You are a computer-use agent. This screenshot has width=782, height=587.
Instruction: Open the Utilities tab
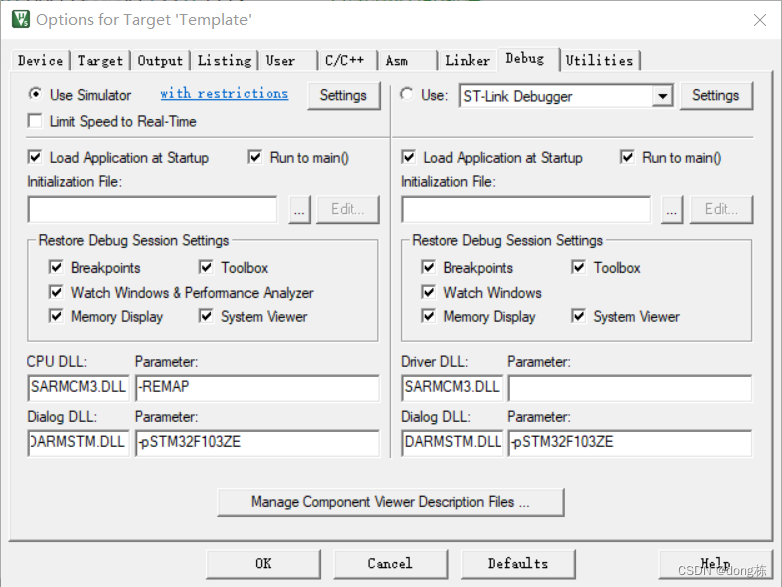coord(600,61)
